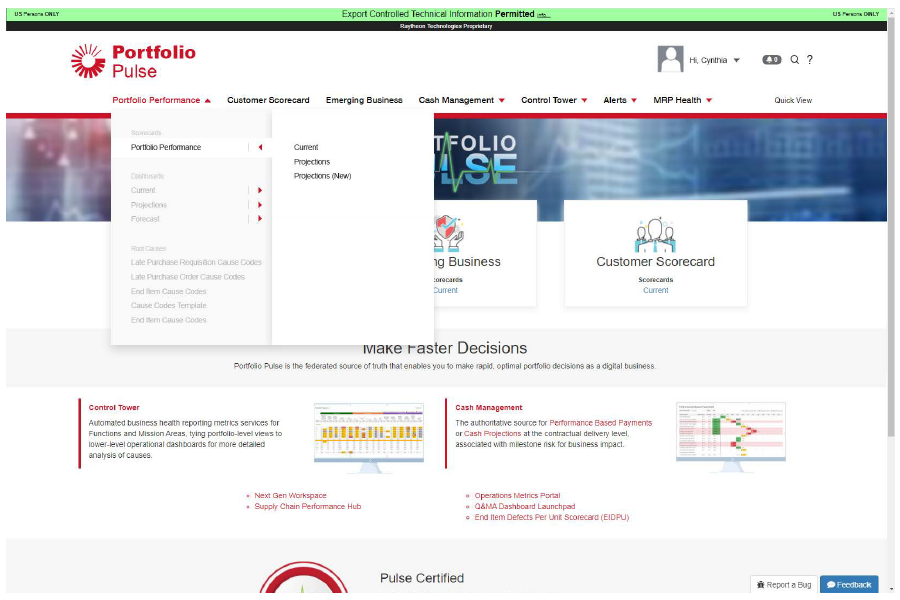The height and width of the screenshot is (600, 900).
Task: Open the notifications bell badge
Action: pos(771,60)
